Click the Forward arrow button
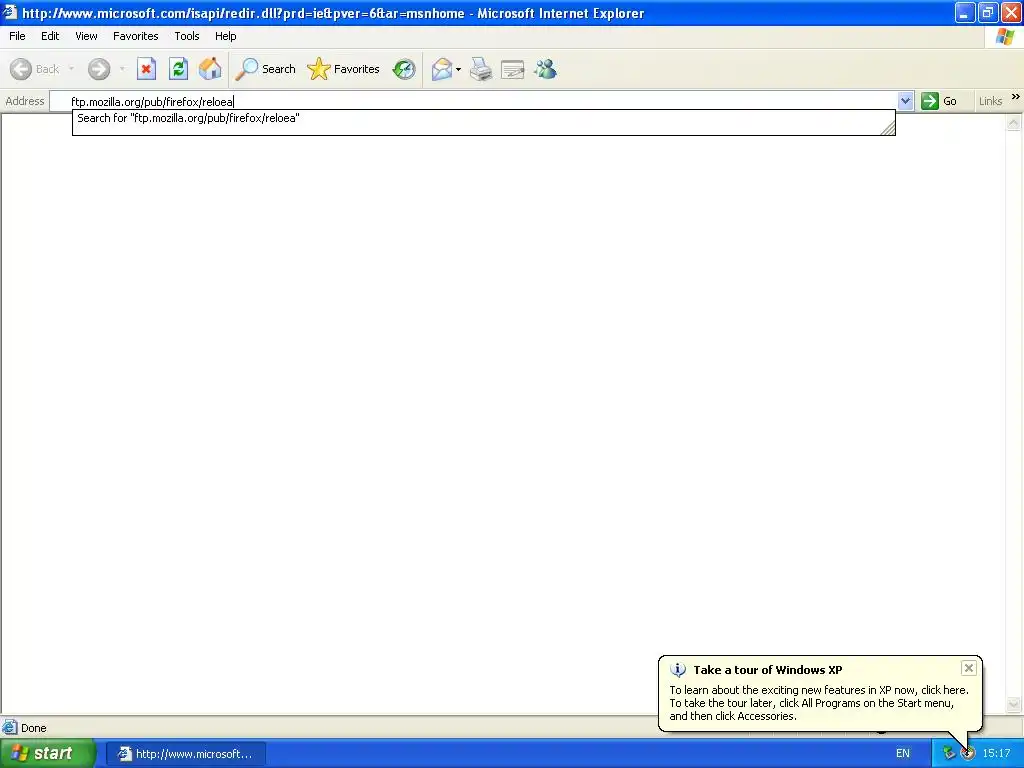 pos(99,69)
